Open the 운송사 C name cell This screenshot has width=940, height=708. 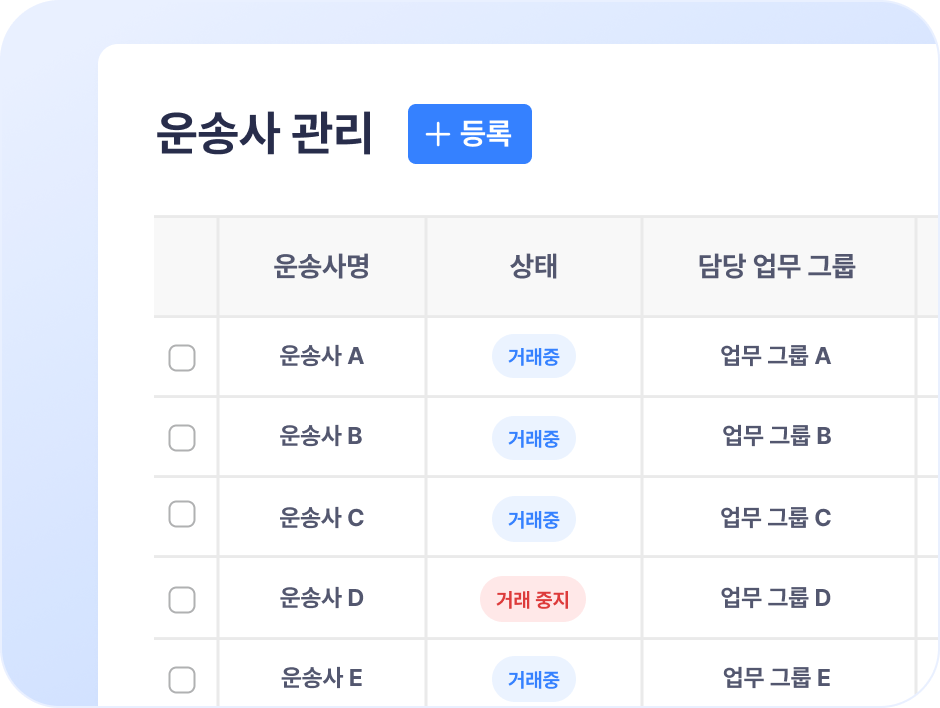(x=322, y=518)
